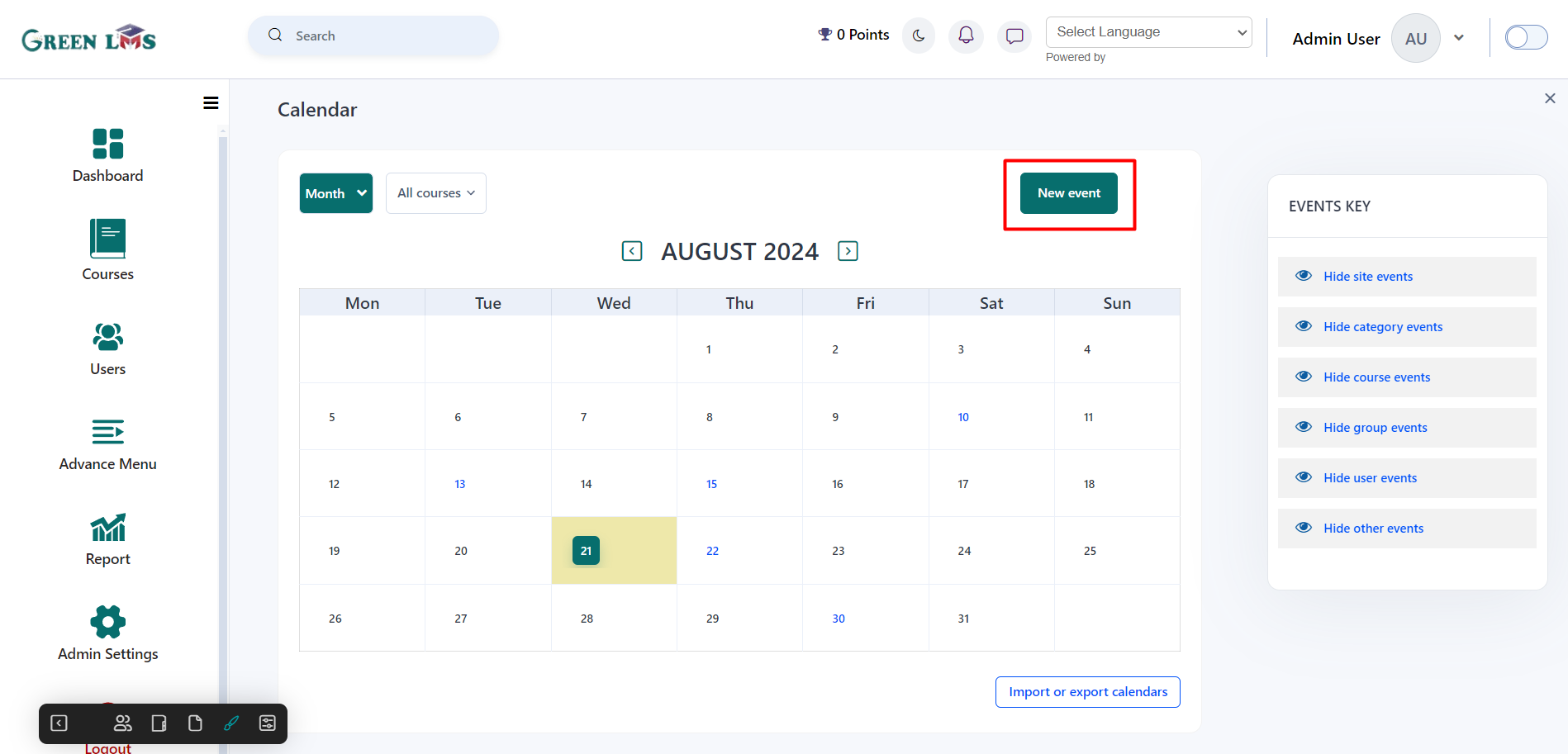The image size is (1568, 754).
Task: Hide other events
Action: coord(1407,529)
